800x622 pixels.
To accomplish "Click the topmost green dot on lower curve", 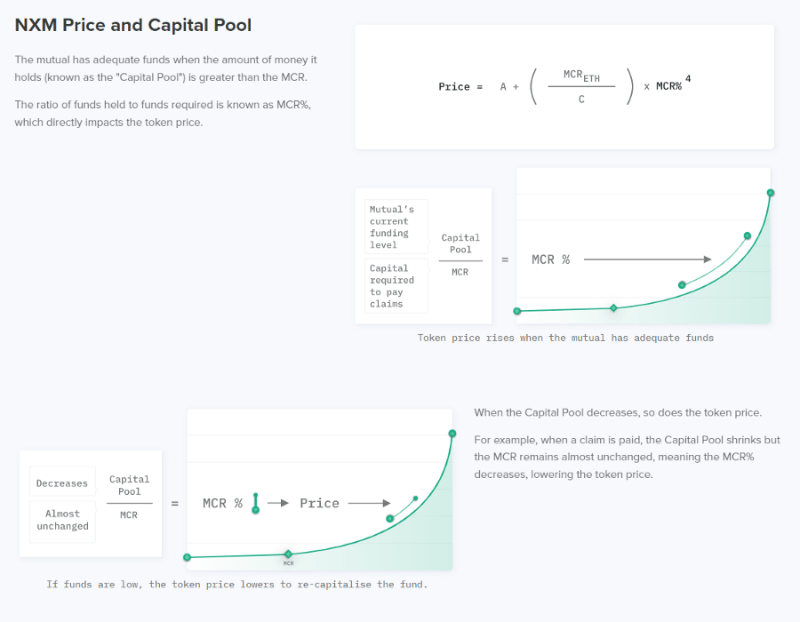I will click(452, 433).
